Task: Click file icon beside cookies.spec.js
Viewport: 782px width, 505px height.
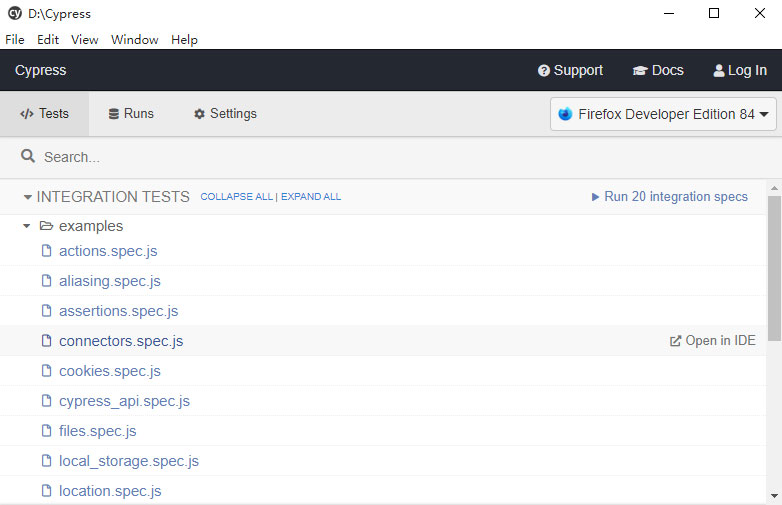Action: [x=46, y=370]
